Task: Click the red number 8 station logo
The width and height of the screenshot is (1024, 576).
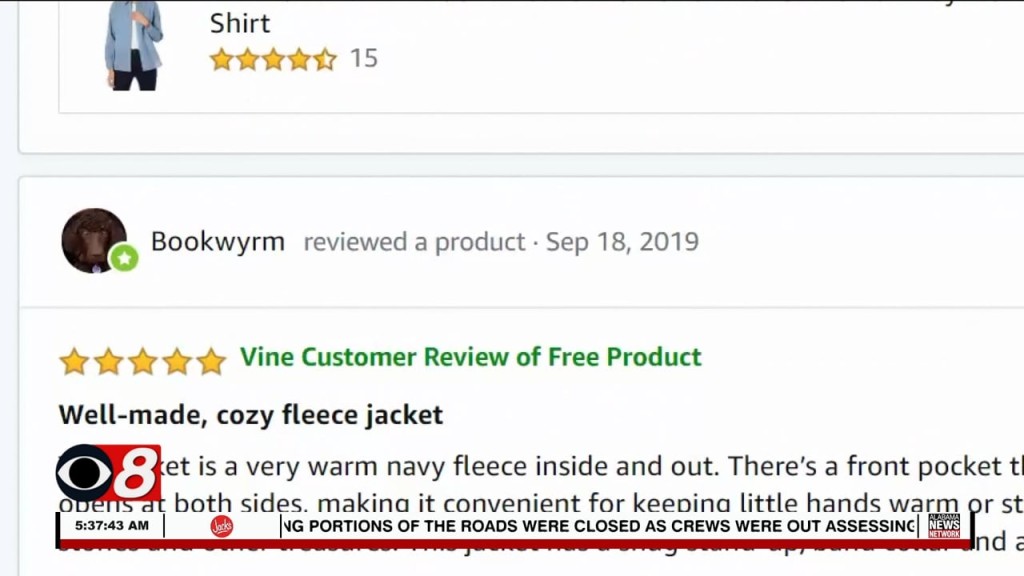Action: [x=136, y=473]
